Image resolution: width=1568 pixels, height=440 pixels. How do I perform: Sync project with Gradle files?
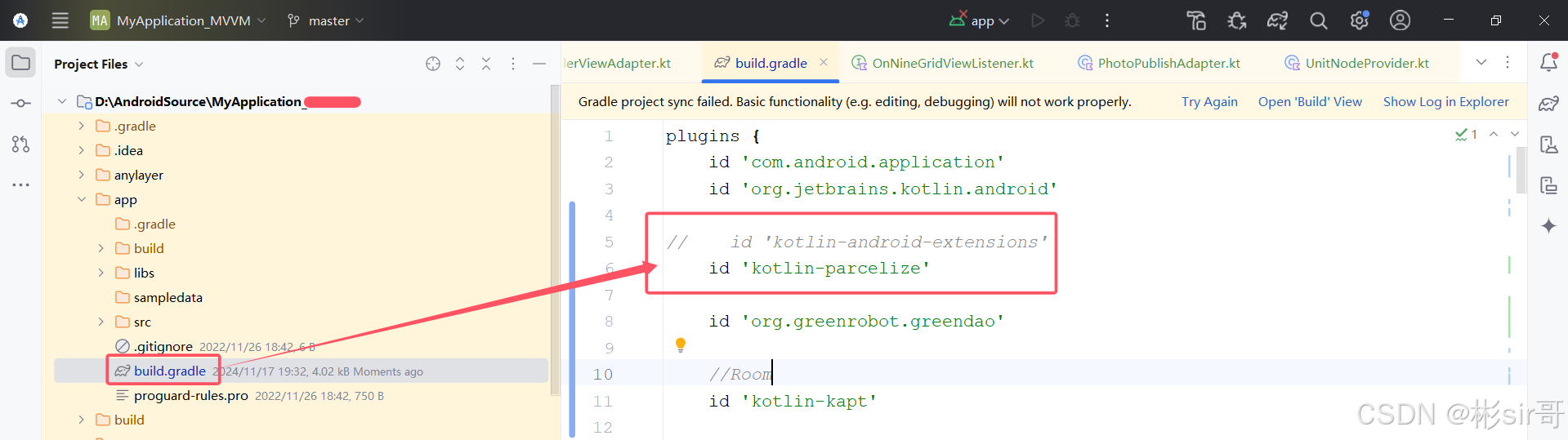click(1278, 20)
